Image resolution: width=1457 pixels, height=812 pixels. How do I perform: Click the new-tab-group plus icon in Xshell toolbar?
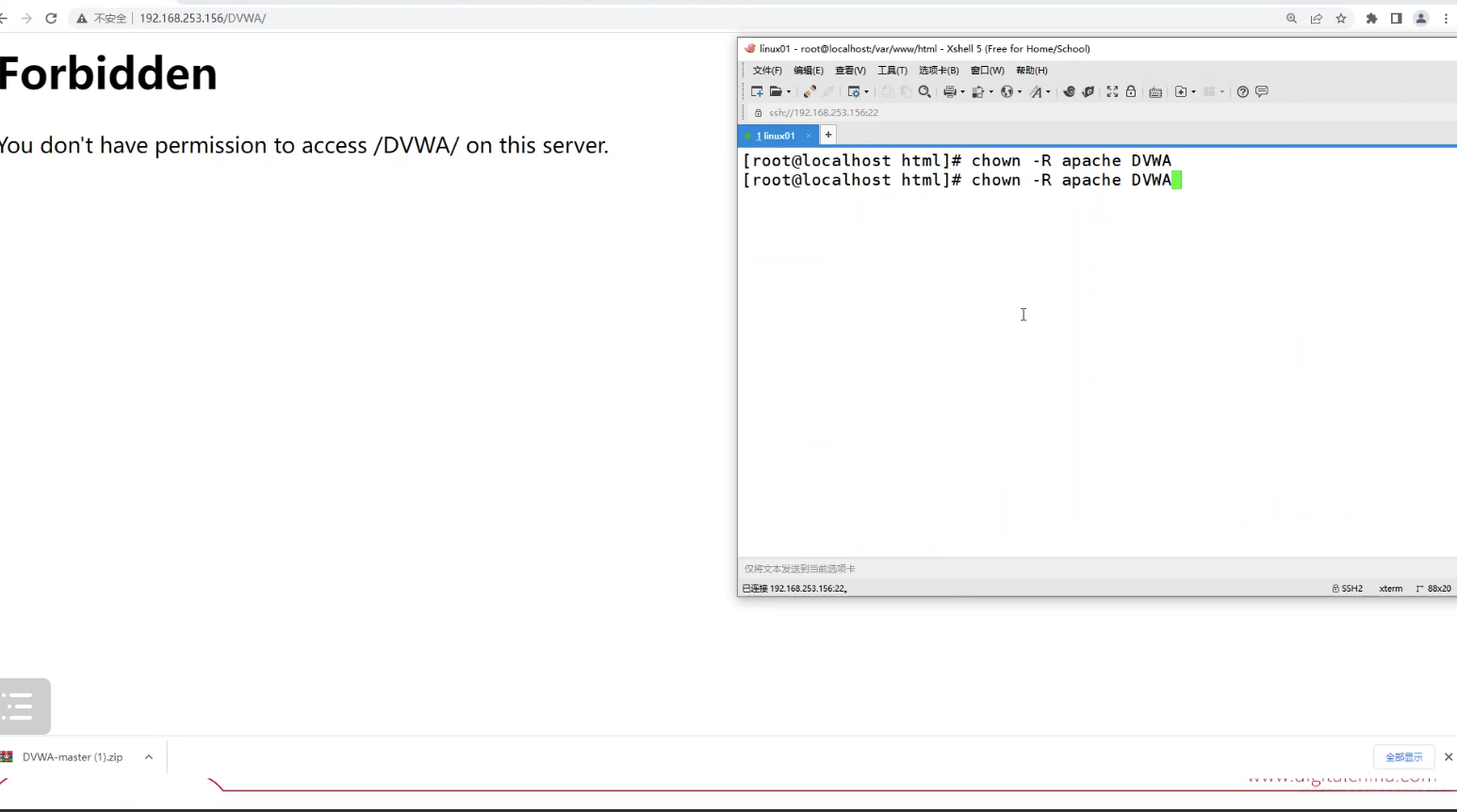(1180, 91)
